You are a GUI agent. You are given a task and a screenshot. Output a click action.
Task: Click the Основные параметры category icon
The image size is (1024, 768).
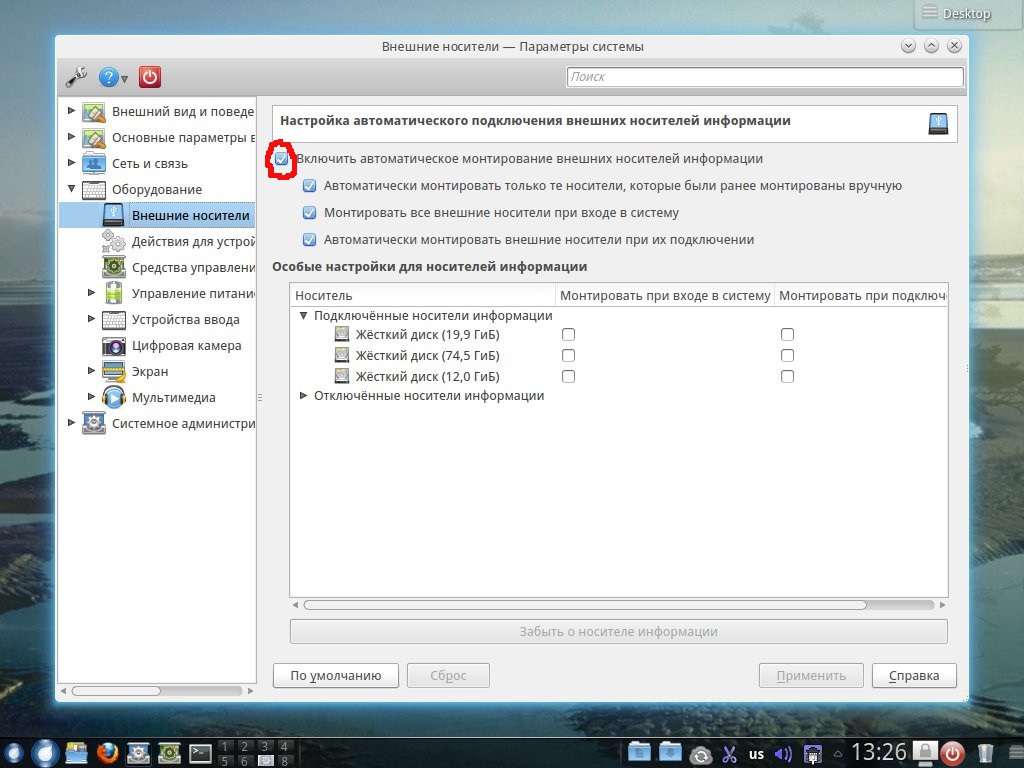click(x=94, y=138)
